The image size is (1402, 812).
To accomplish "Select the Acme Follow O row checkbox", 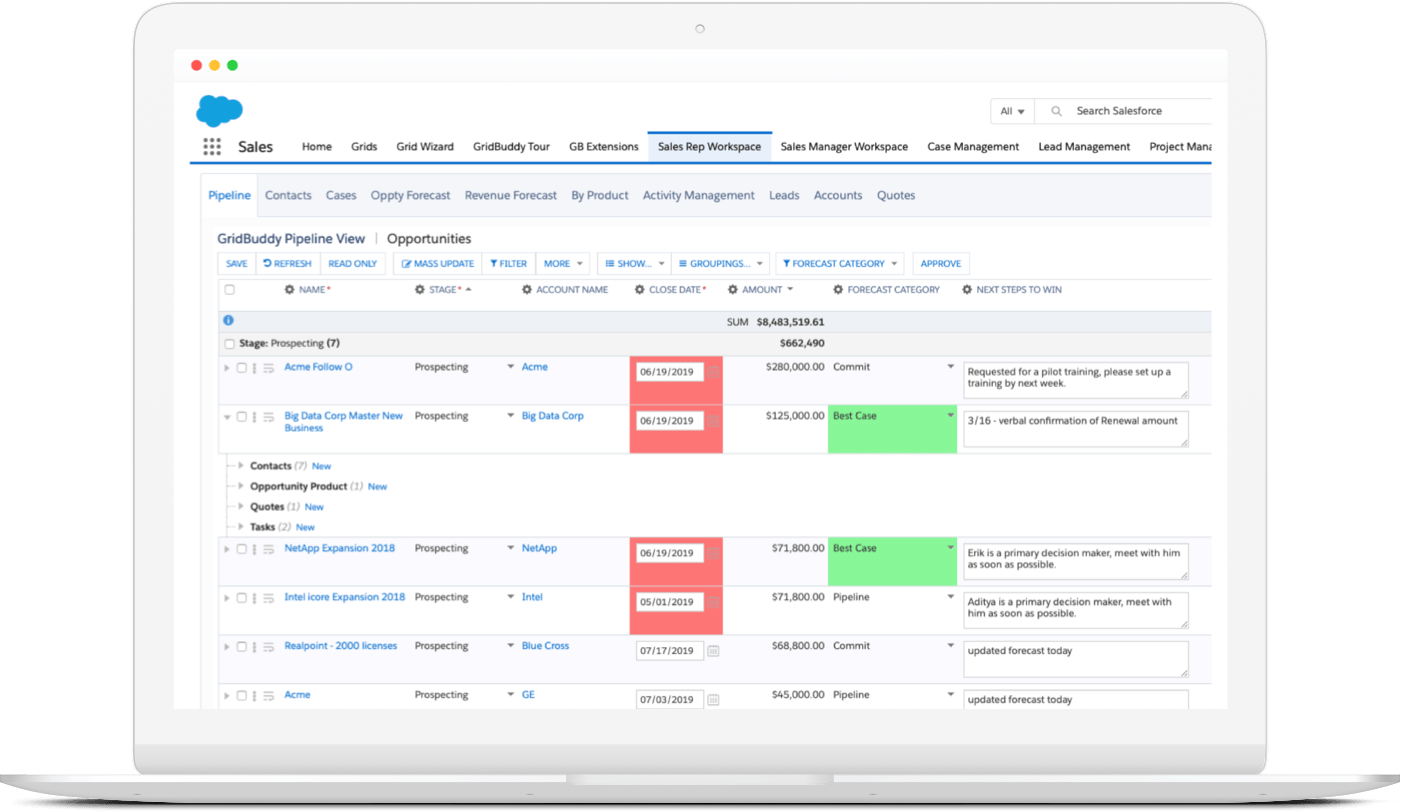I will [x=241, y=368].
